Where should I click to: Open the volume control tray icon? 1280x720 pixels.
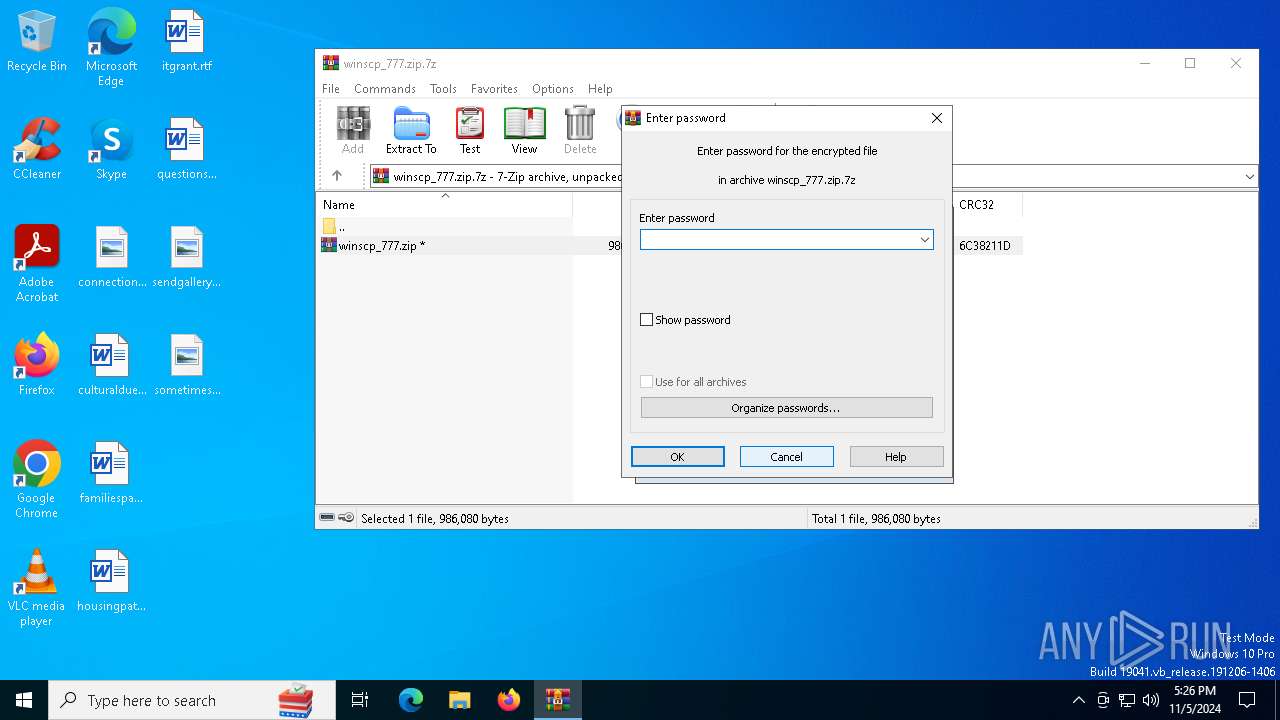point(1151,700)
